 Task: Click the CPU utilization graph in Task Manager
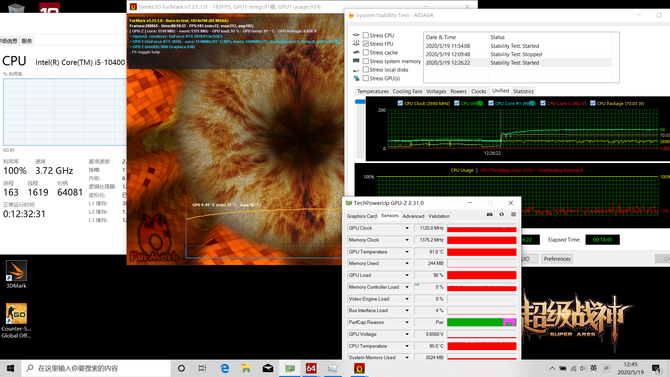65,112
